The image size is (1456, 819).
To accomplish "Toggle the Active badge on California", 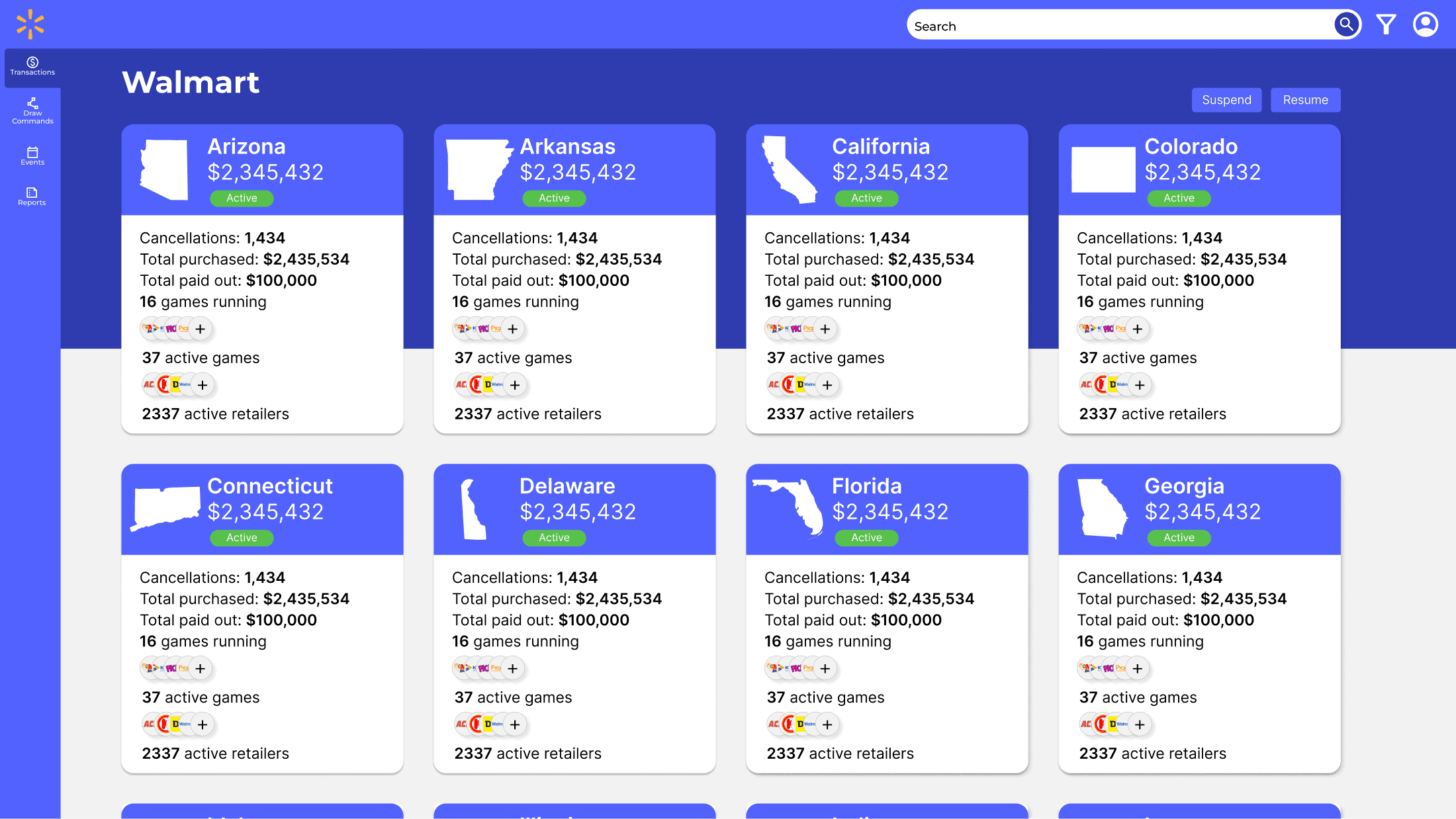I will pyautogui.click(x=866, y=198).
